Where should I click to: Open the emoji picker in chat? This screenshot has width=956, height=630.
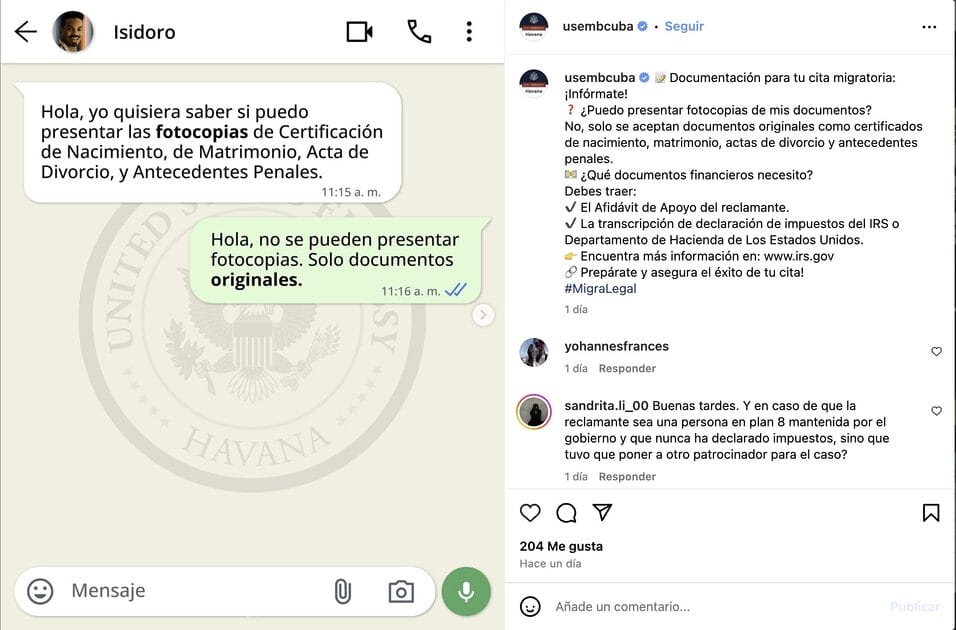pyautogui.click(x=40, y=591)
